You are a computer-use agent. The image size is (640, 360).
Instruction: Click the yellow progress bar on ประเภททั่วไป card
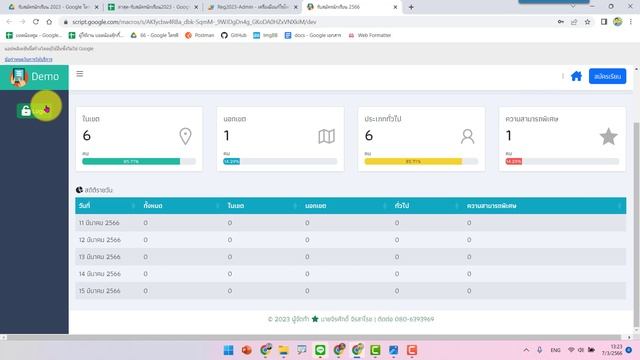point(413,161)
